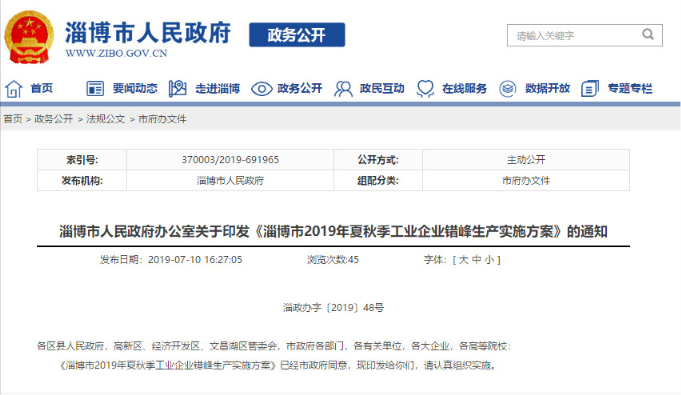Open the 政民互动 menu item

(x=382, y=89)
